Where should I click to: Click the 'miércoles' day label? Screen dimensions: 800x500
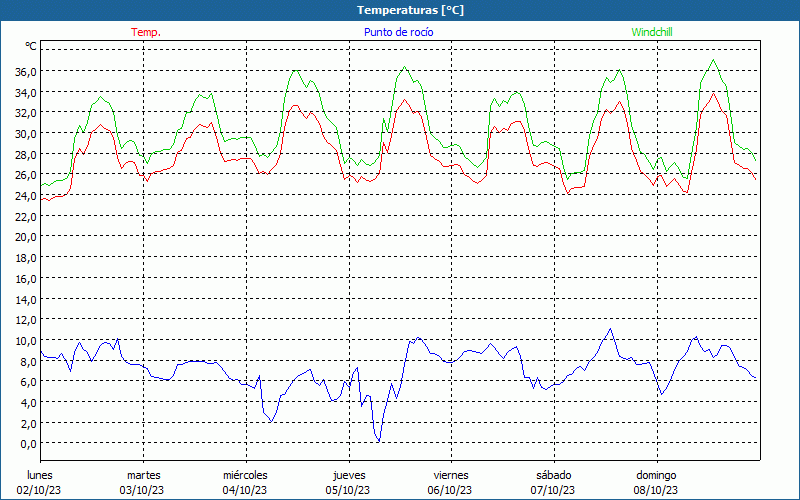245,475
